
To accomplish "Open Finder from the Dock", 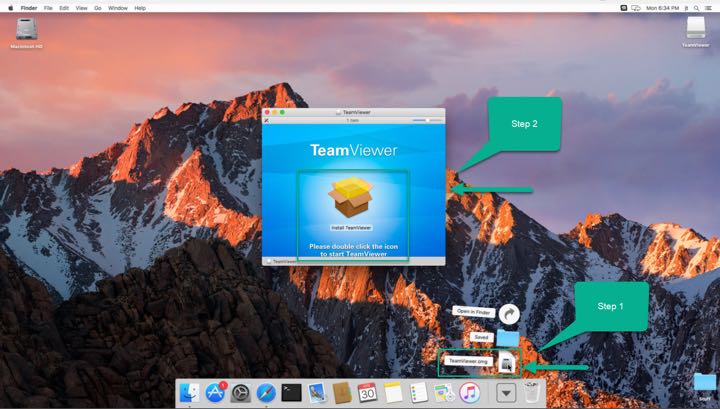I will (x=190, y=393).
